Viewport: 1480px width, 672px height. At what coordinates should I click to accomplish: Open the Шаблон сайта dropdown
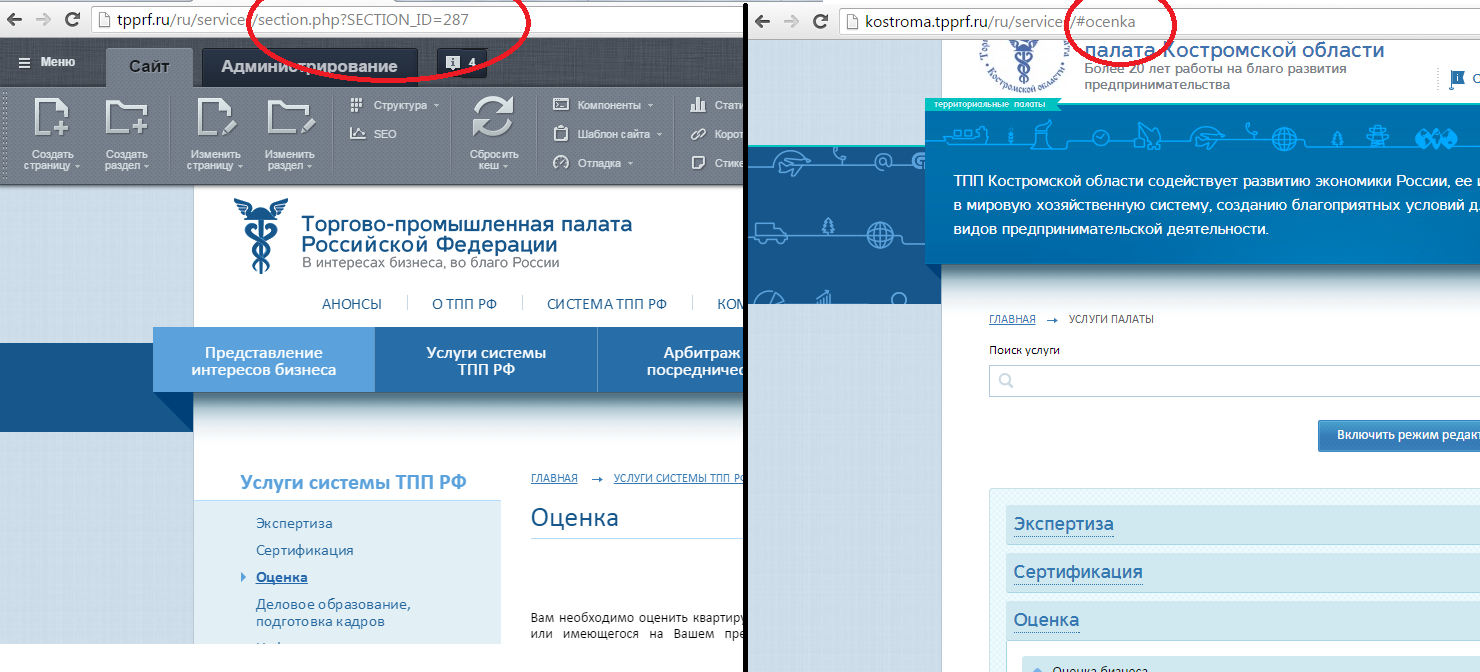click(608, 134)
